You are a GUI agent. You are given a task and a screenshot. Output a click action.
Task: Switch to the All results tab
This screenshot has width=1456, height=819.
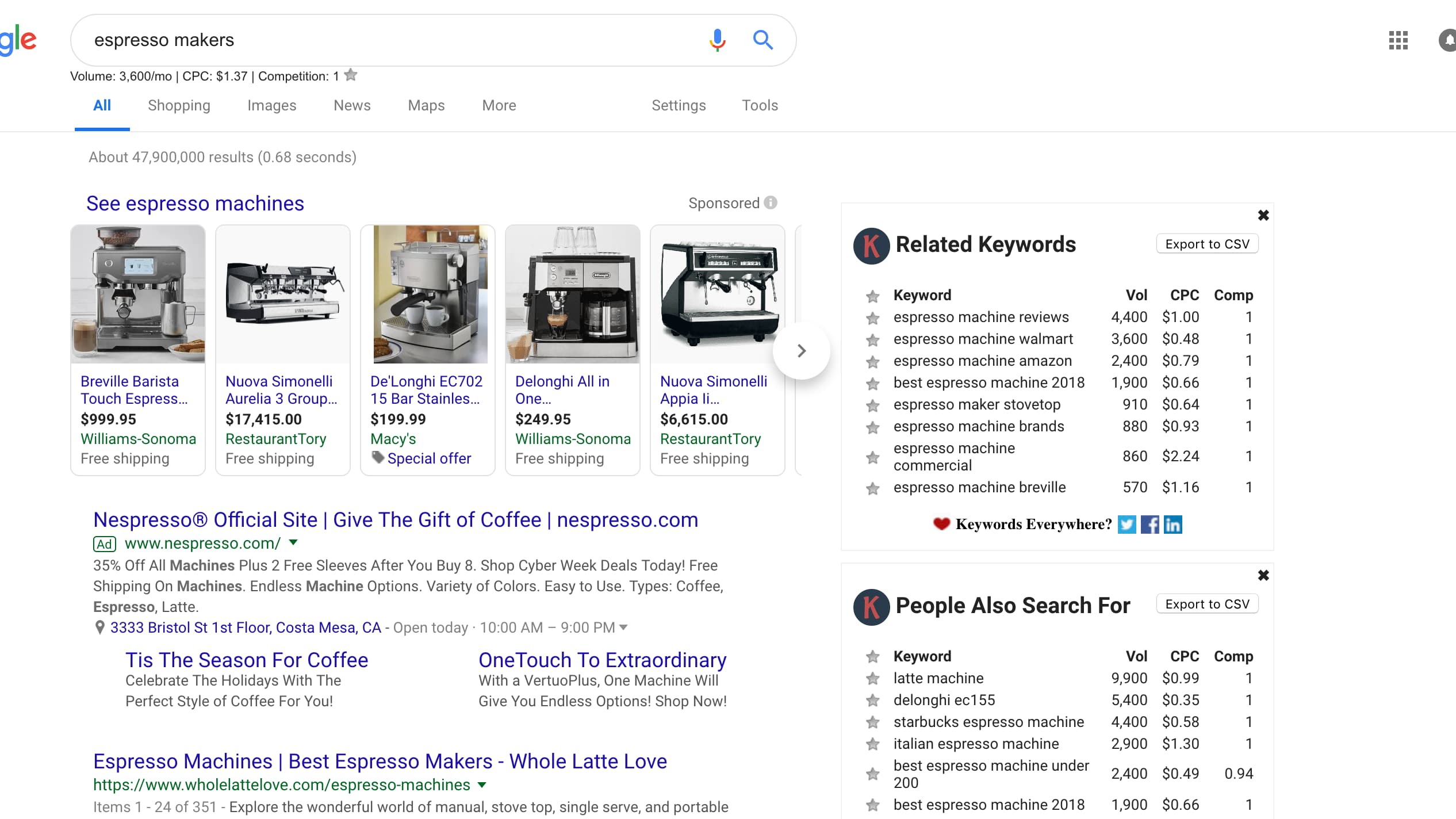pyautogui.click(x=102, y=105)
